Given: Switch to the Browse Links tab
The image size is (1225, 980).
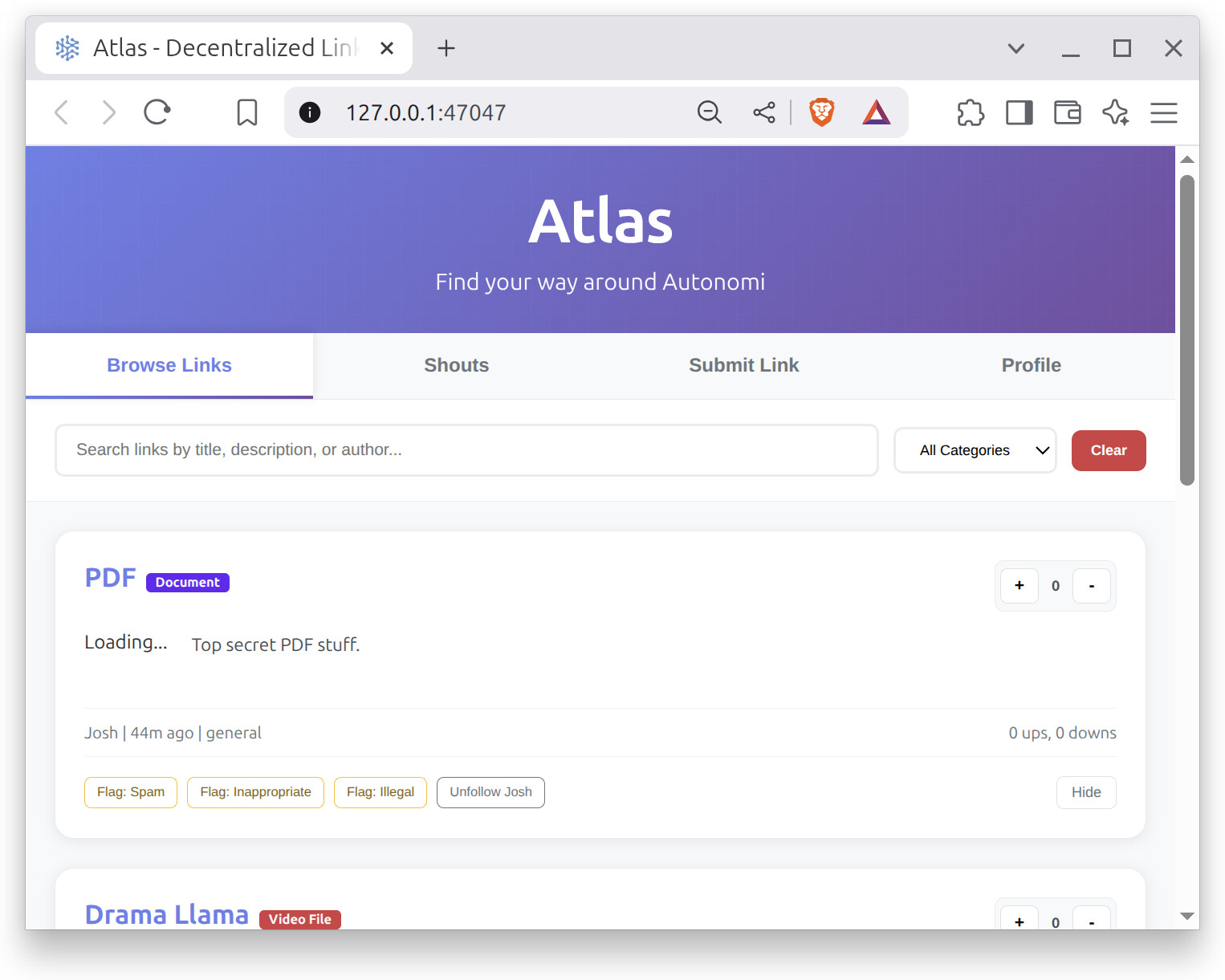Looking at the screenshot, I should [169, 365].
